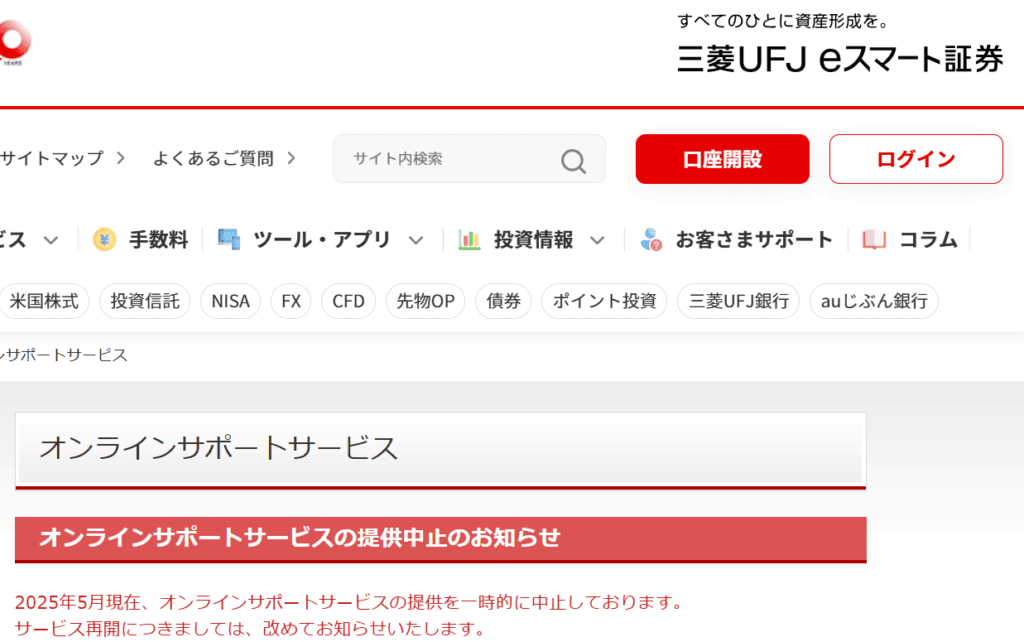
Task: Expand the leftmost menu chevron before 手数料
Action: coord(51,240)
